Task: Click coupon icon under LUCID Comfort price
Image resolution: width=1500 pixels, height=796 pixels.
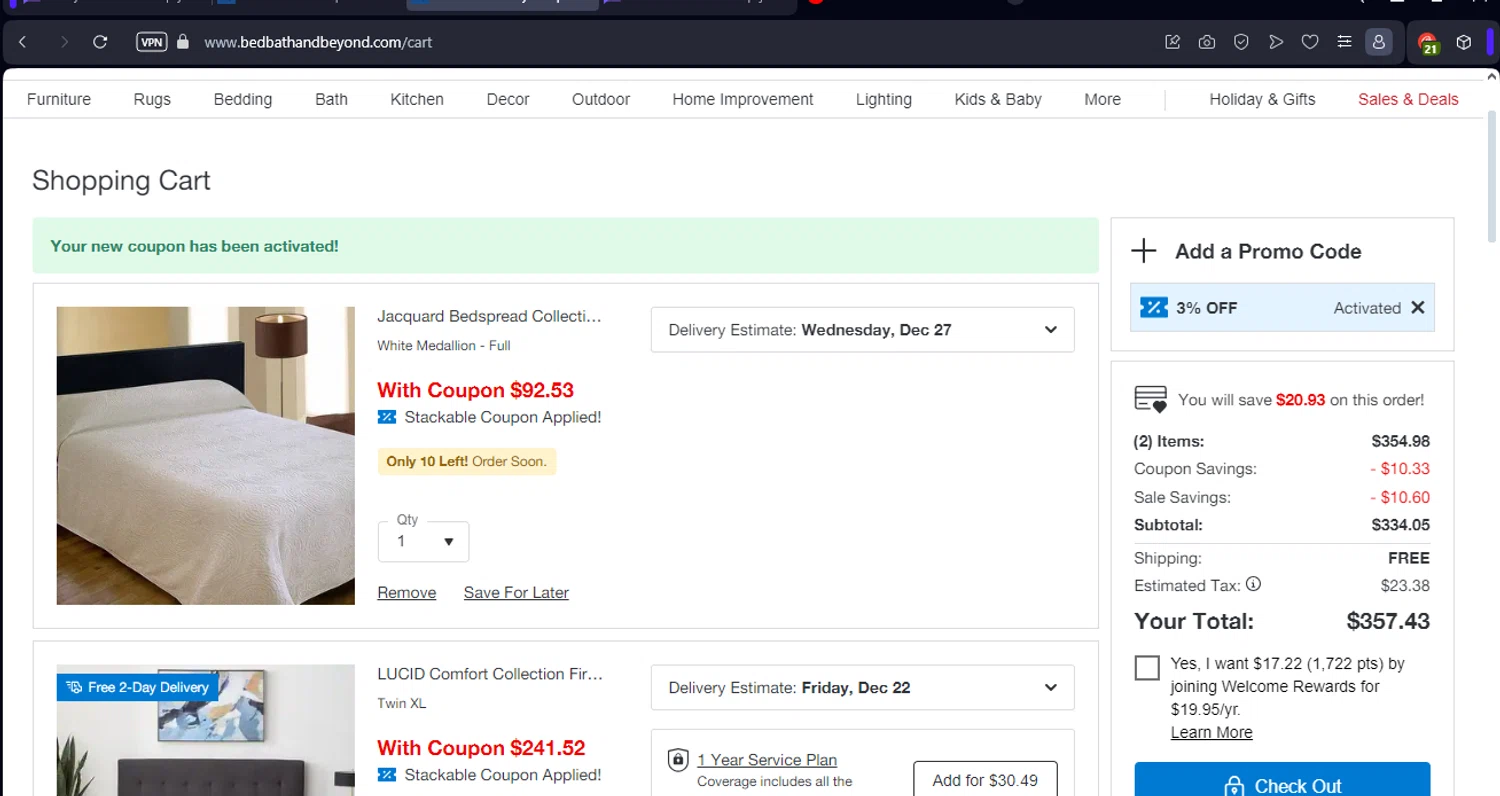Action: coord(387,775)
